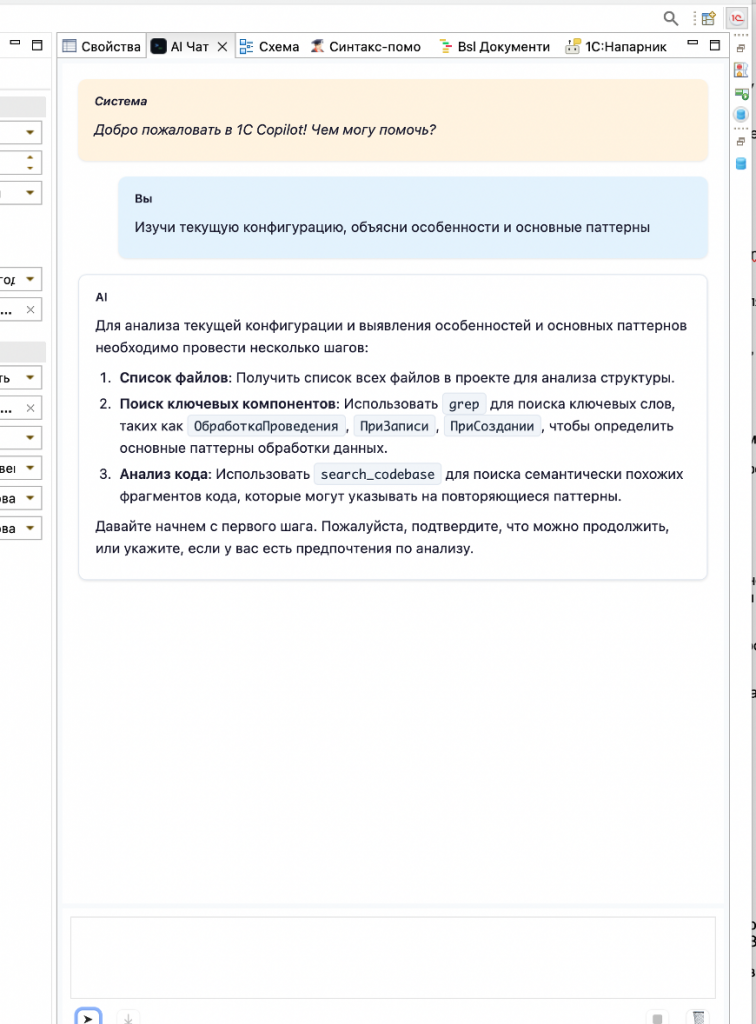Expand the dropdown ending in 'вег'
The height and width of the screenshot is (1024, 756).
pyautogui.click(x=30, y=468)
